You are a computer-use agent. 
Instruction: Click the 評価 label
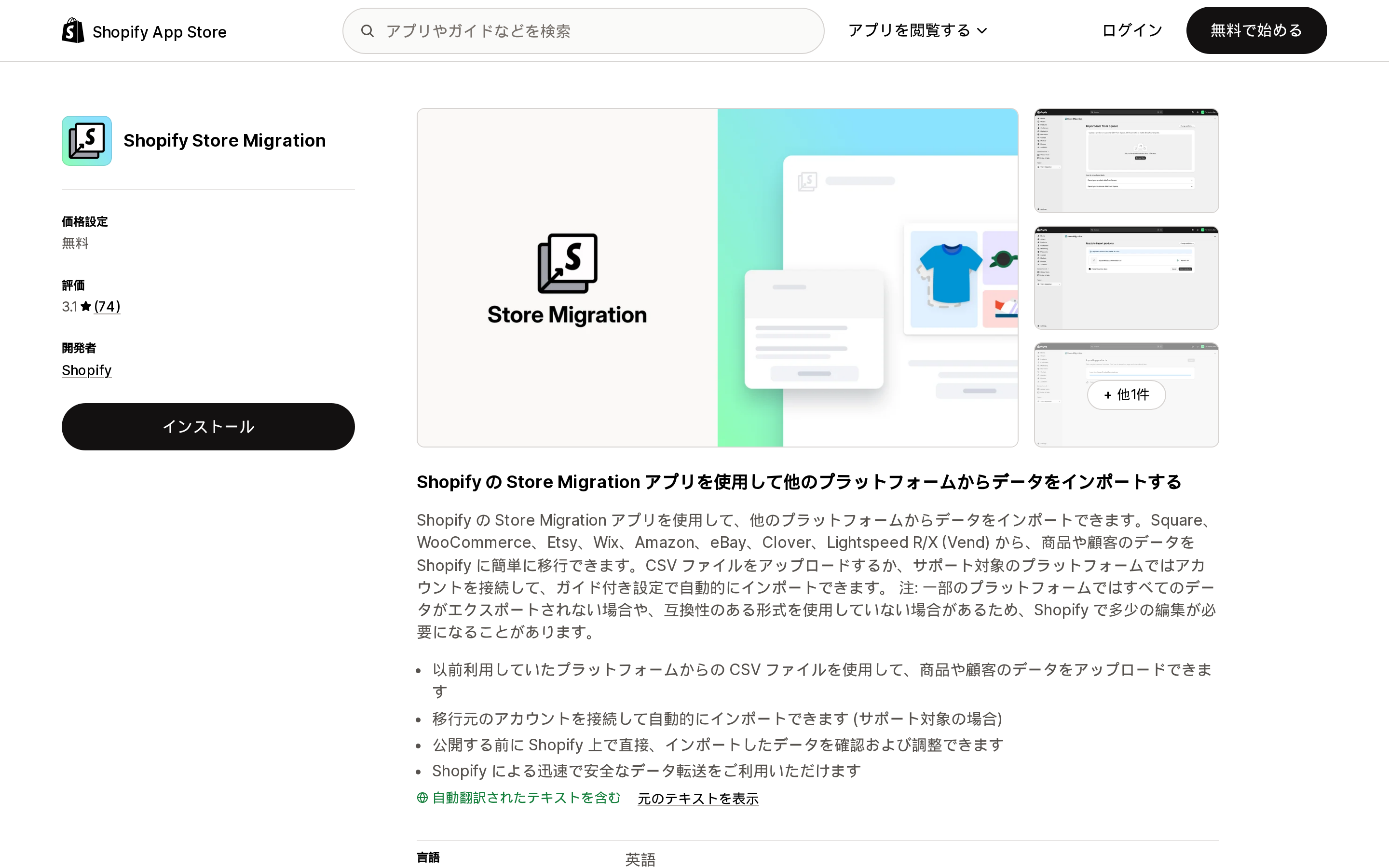click(73, 285)
